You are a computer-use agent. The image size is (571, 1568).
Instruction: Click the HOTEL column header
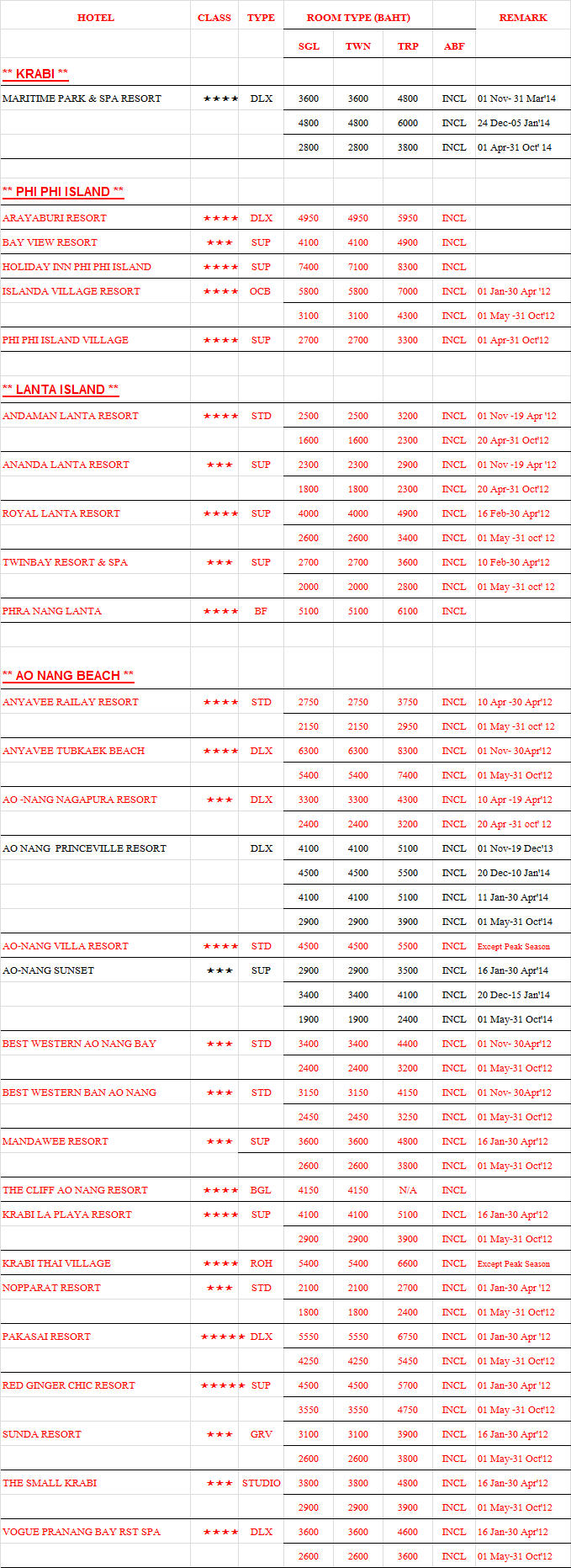(95, 18)
